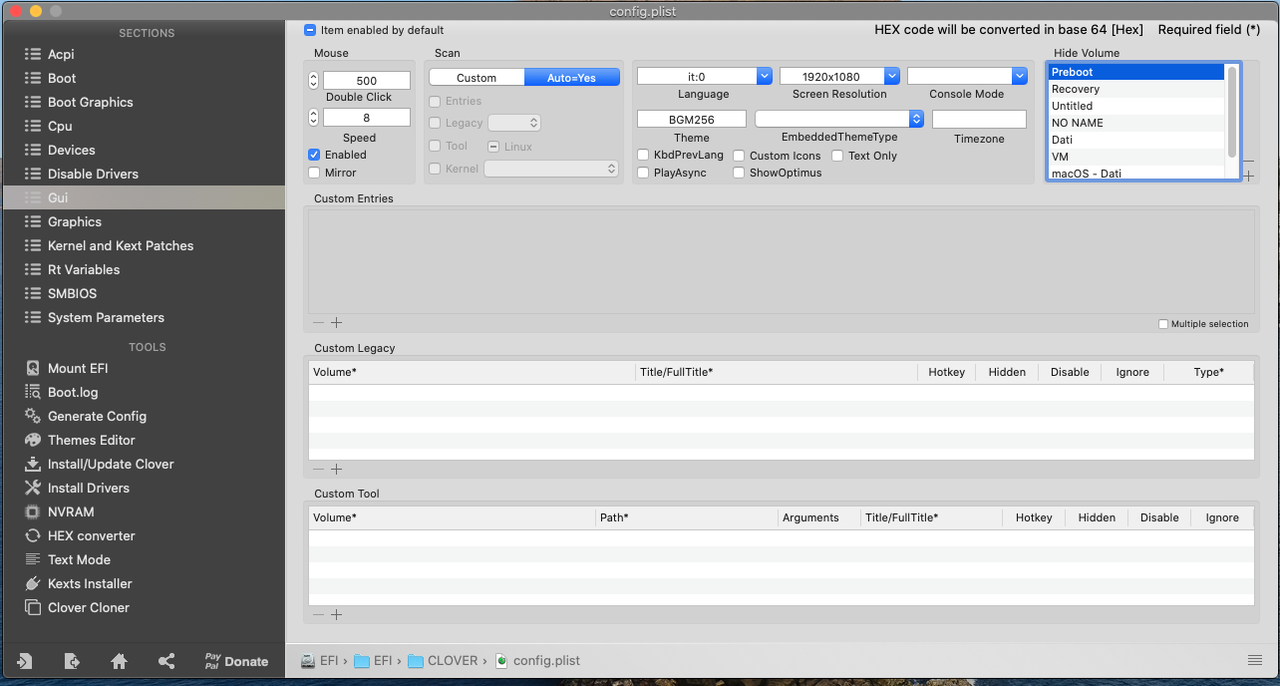Screen dimensions: 1280x686
Task: Toggle Item enabled by default checkbox
Action: tap(311, 30)
